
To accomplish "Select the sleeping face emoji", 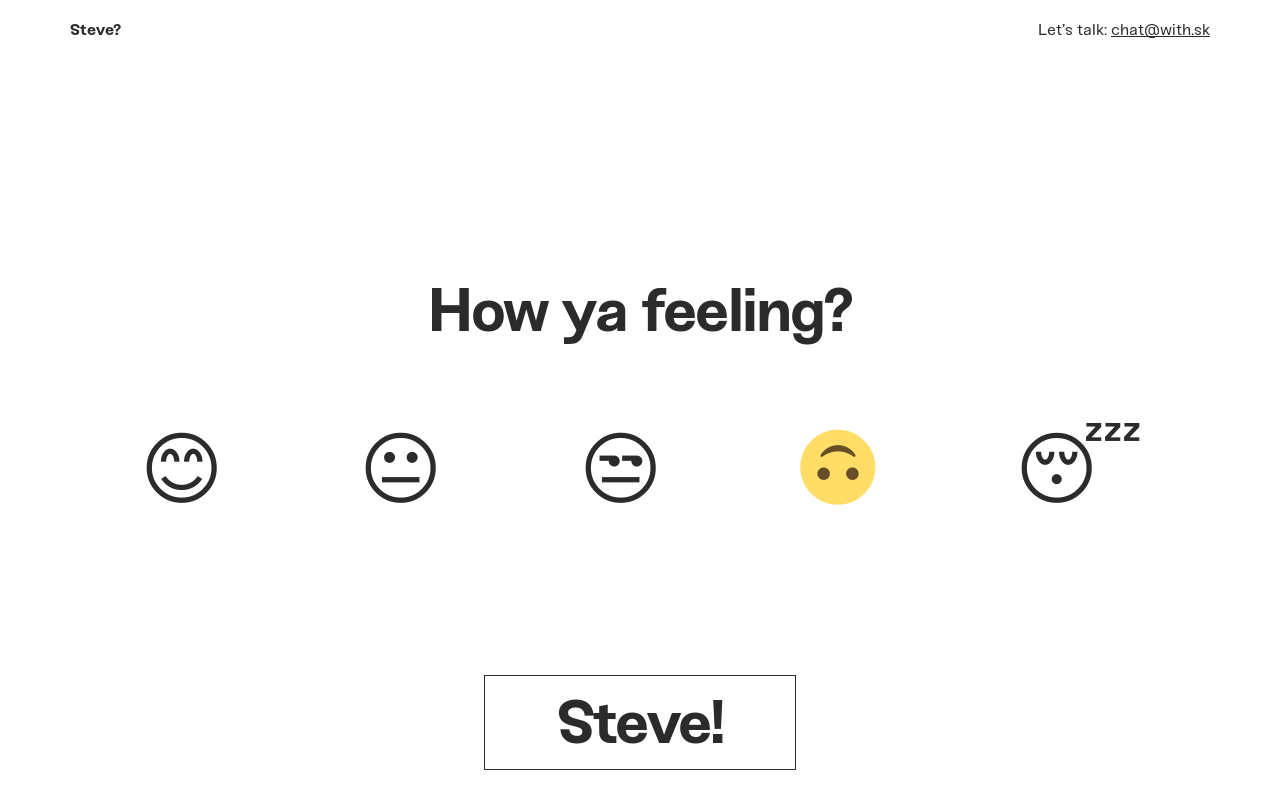I will 1057,467.
